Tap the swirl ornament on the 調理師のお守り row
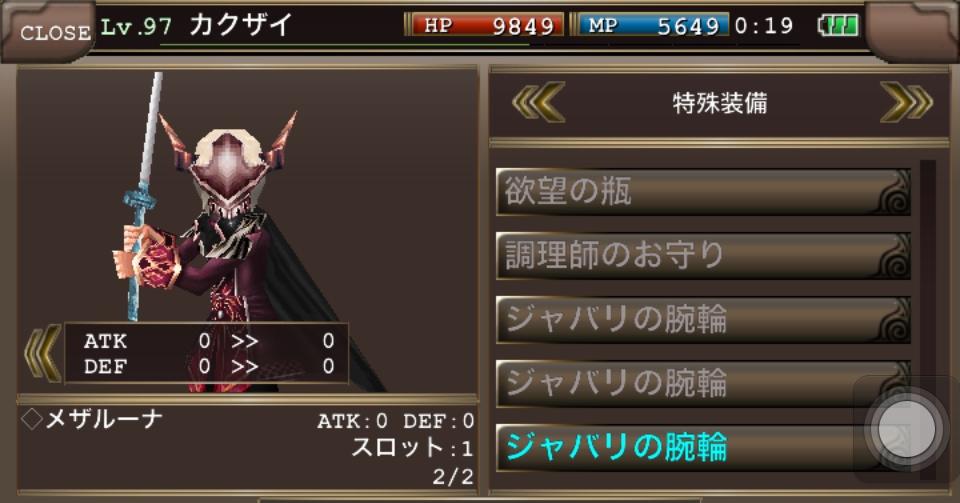This screenshot has height=503, width=960. 894,256
